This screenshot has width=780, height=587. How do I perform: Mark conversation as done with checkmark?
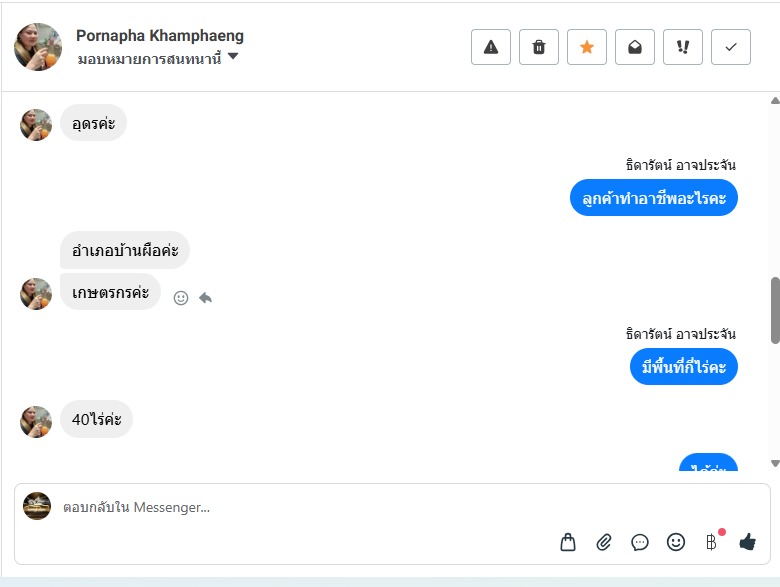point(731,47)
